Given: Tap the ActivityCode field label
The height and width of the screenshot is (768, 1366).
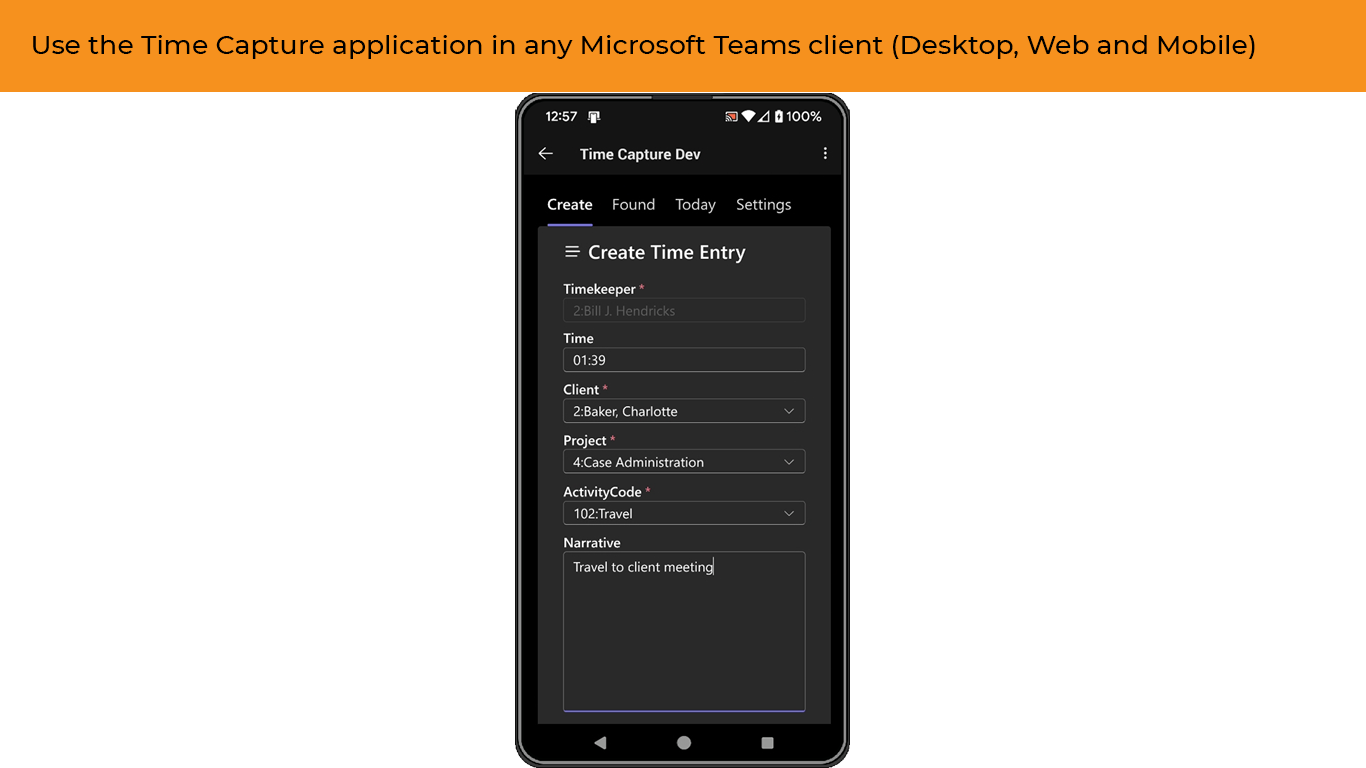Looking at the screenshot, I should point(602,492).
